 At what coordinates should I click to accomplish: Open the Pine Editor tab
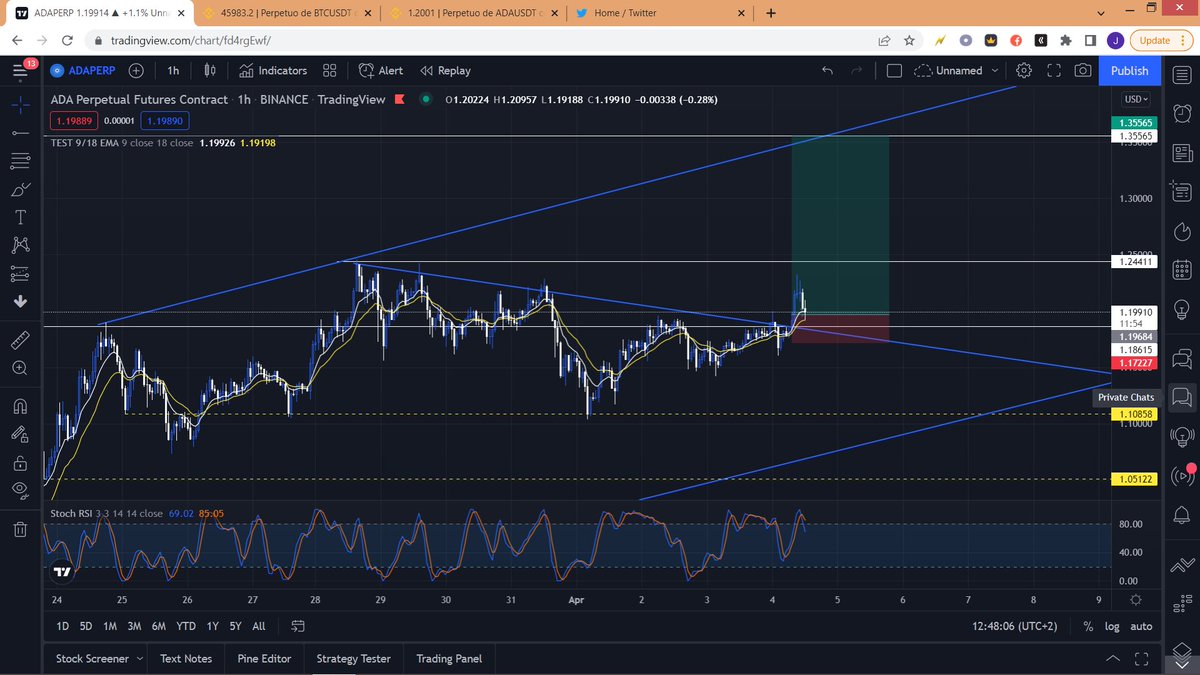tap(263, 658)
